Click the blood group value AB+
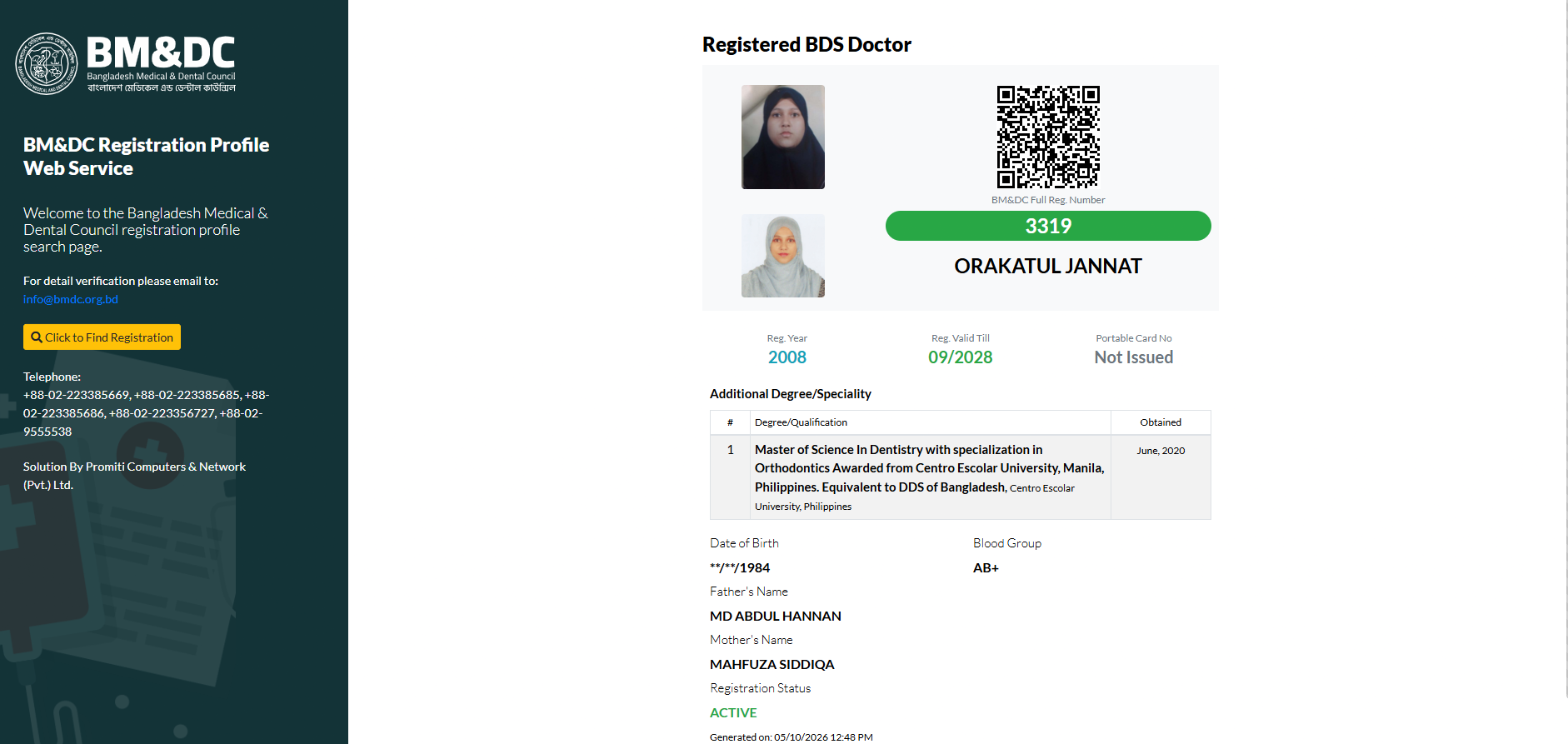Image resolution: width=1568 pixels, height=744 pixels. tap(986, 568)
